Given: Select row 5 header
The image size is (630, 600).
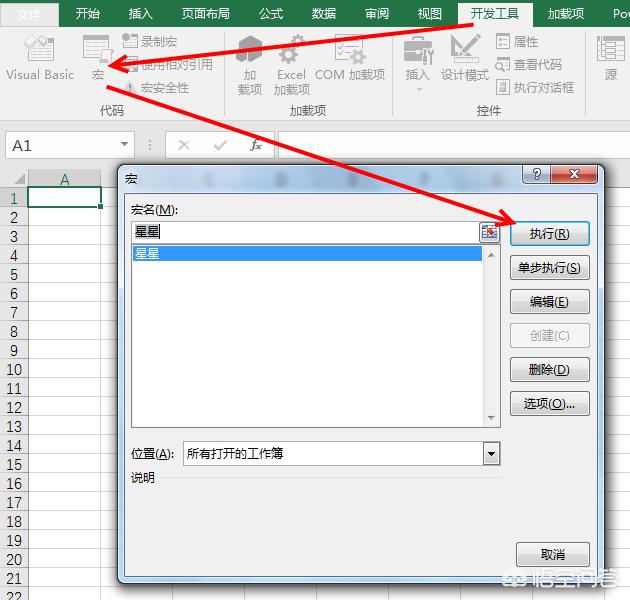Looking at the screenshot, I should click(14, 275).
